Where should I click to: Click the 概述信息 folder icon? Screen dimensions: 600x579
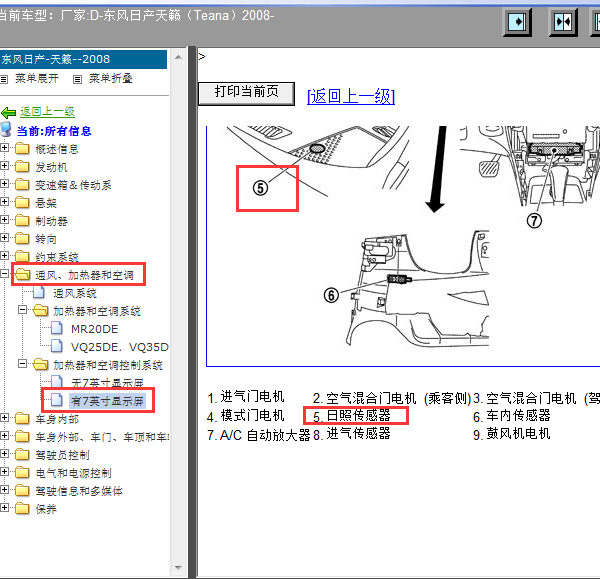(x=22, y=148)
